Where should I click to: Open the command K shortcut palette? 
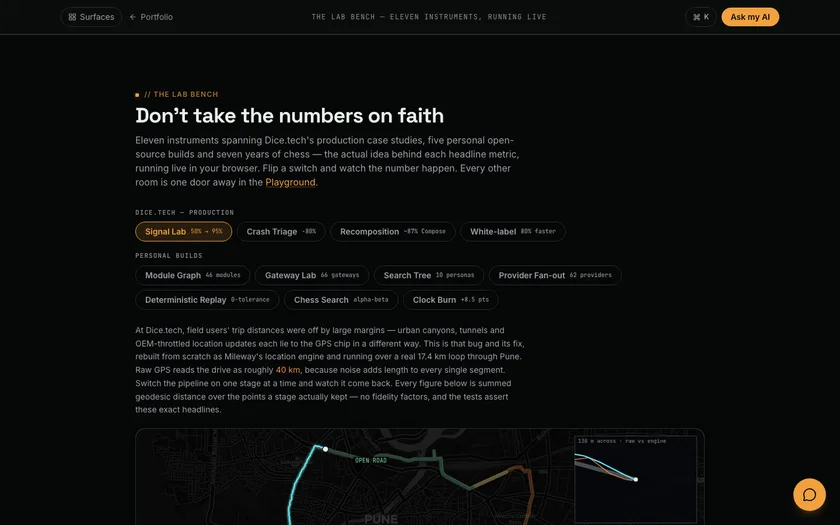click(x=701, y=17)
